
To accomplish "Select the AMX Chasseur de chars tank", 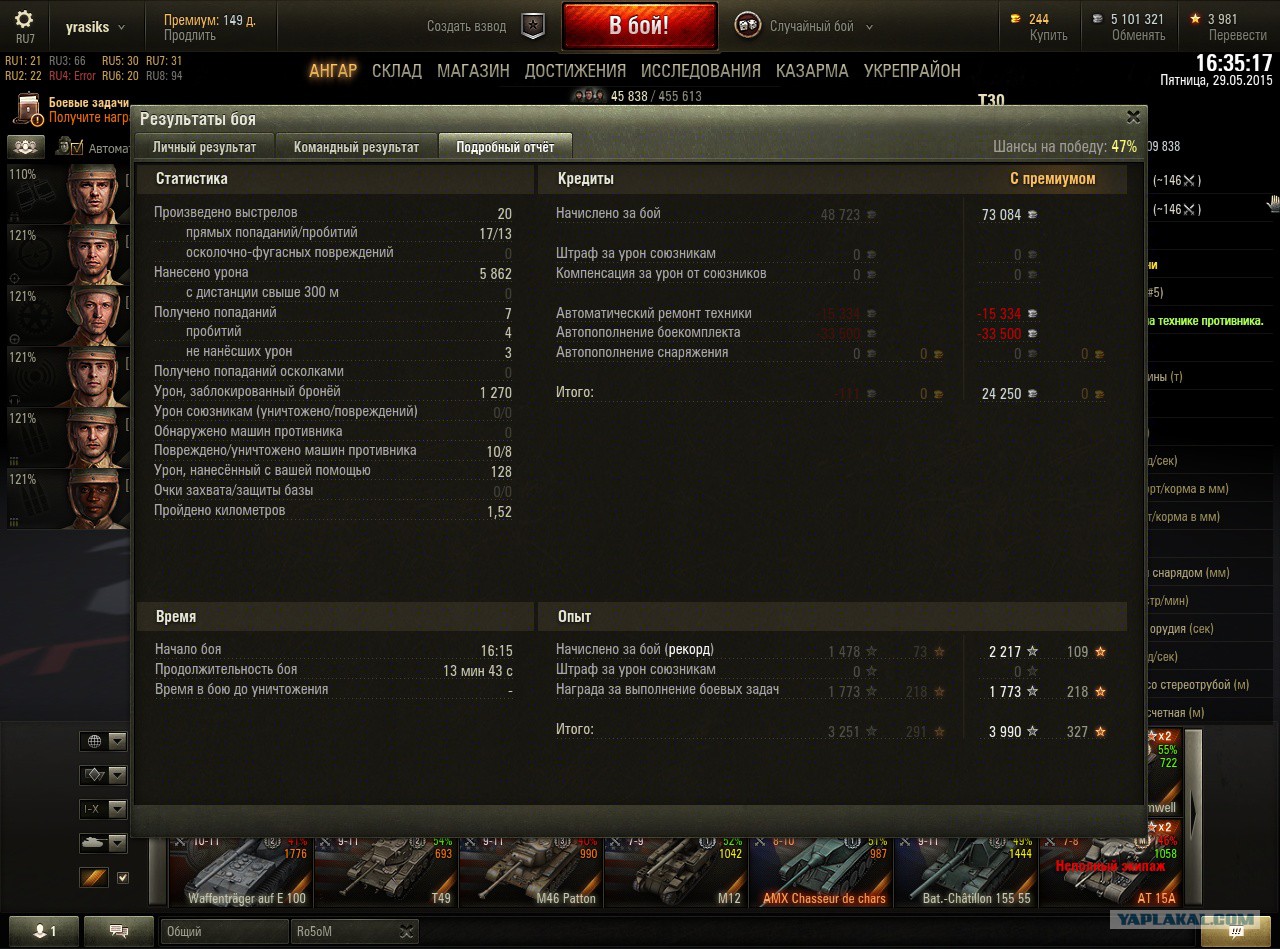I will (819, 870).
